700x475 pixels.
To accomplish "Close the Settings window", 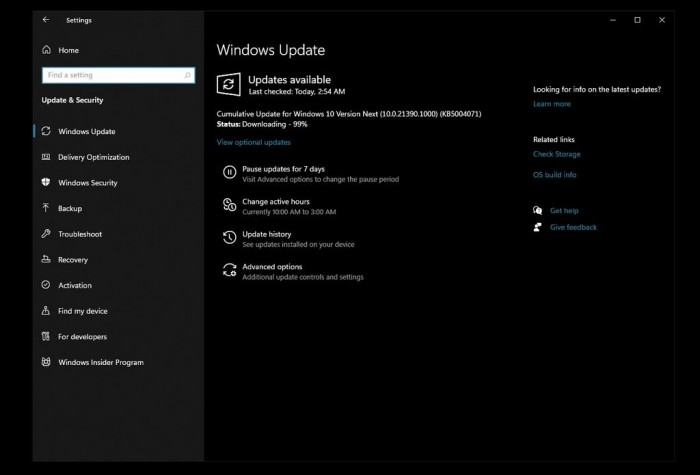I will tap(662, 20).
